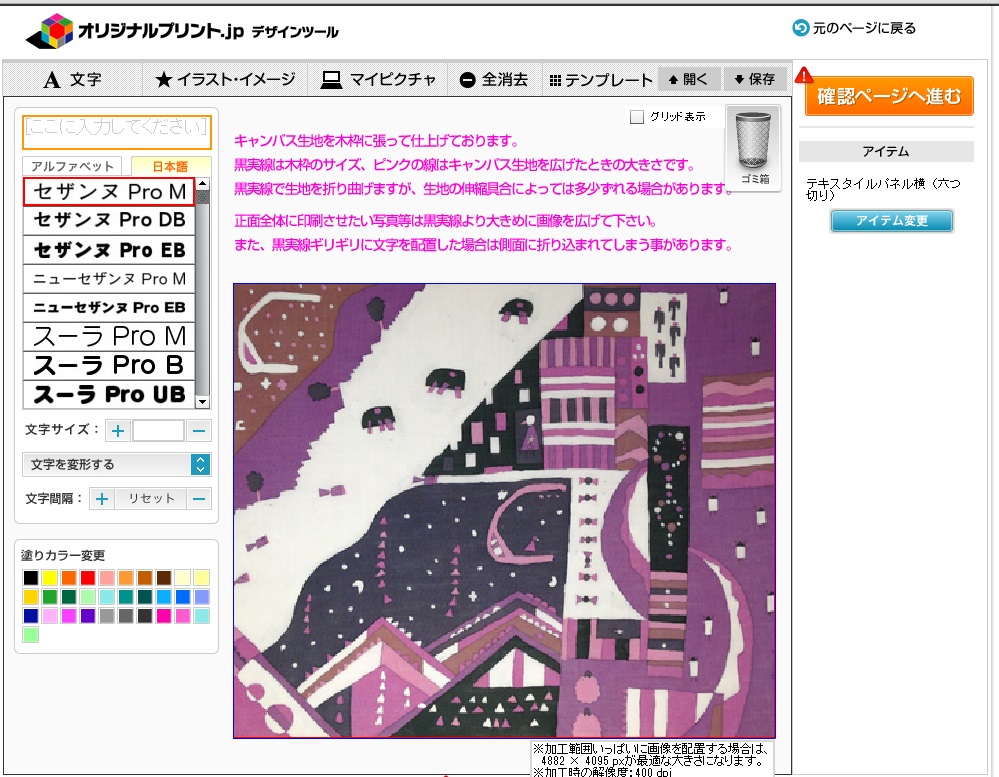Pick the dark brown color swatch
Image resolution: width=999 pixels, height=777 pixels.
click(164, 578)
